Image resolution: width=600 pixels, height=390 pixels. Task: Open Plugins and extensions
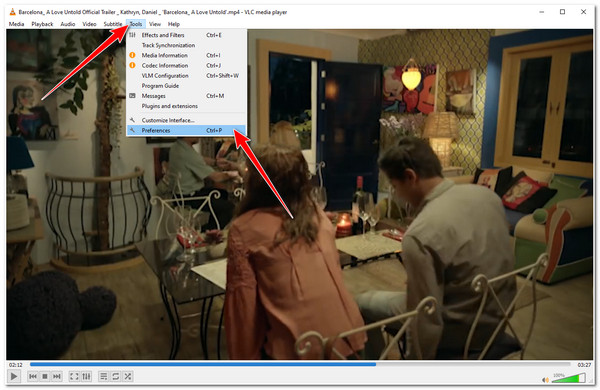tap(186, 106)
